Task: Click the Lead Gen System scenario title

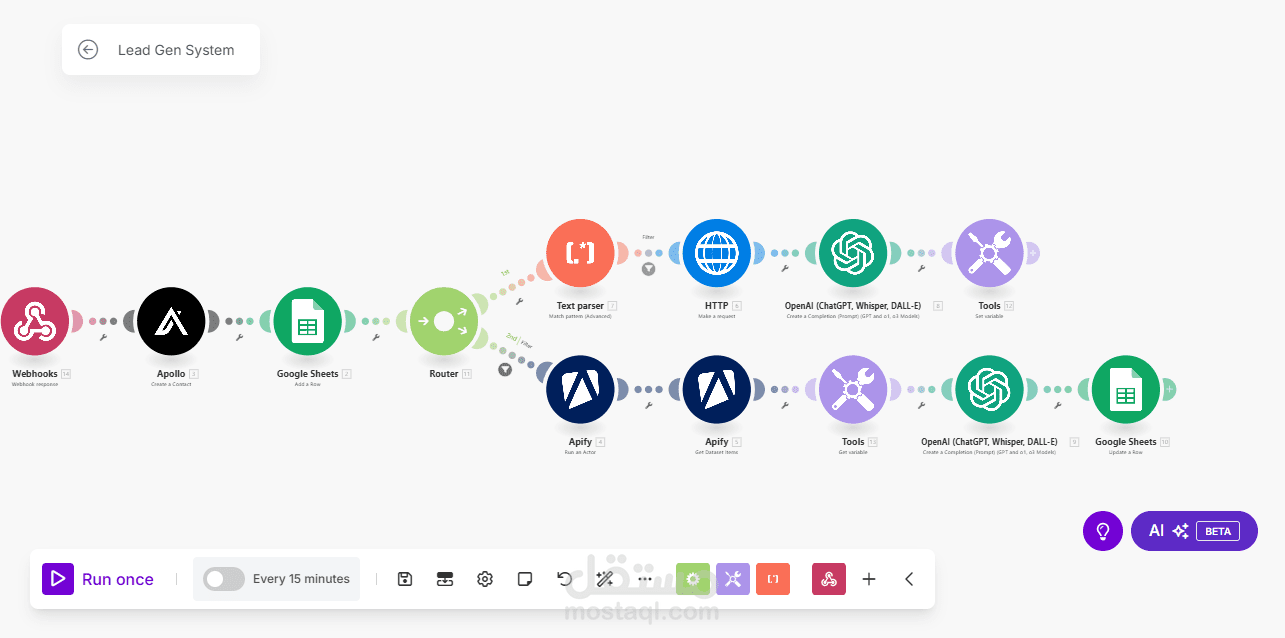Action: click(x=176, y=50)
